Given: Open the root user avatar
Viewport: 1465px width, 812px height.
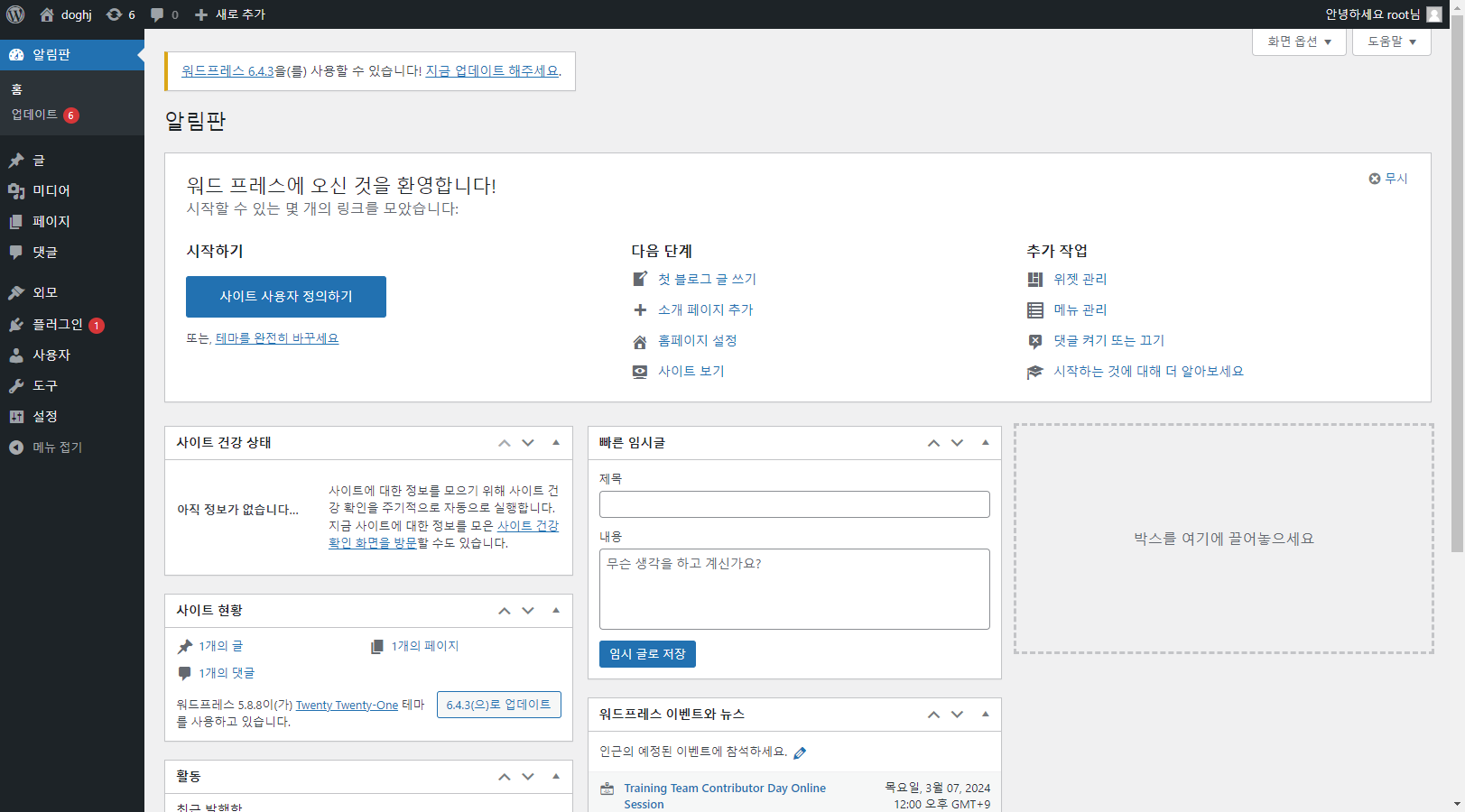Looking at the screenshot, I should pyautogui.click(x=1433, y=14).
